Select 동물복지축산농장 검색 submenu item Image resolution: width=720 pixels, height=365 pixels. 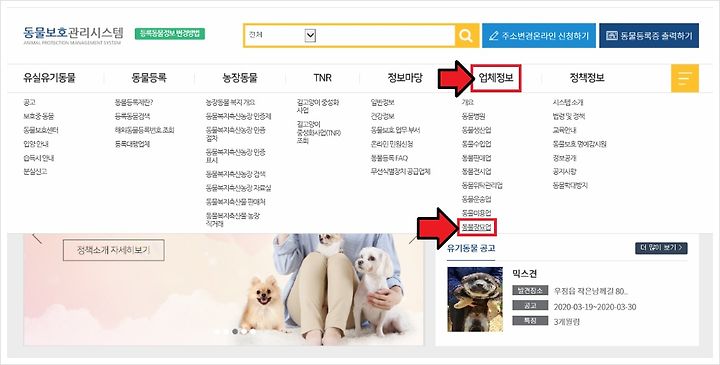coord(236,174)
